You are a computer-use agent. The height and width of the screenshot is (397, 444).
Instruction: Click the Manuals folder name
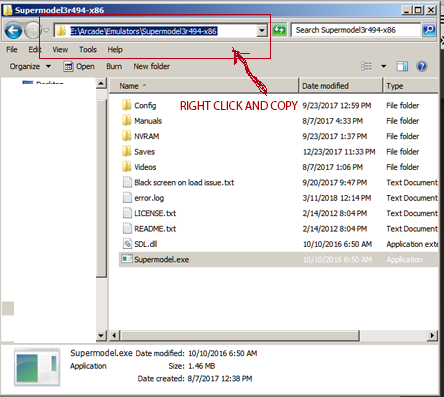(148, 121)
